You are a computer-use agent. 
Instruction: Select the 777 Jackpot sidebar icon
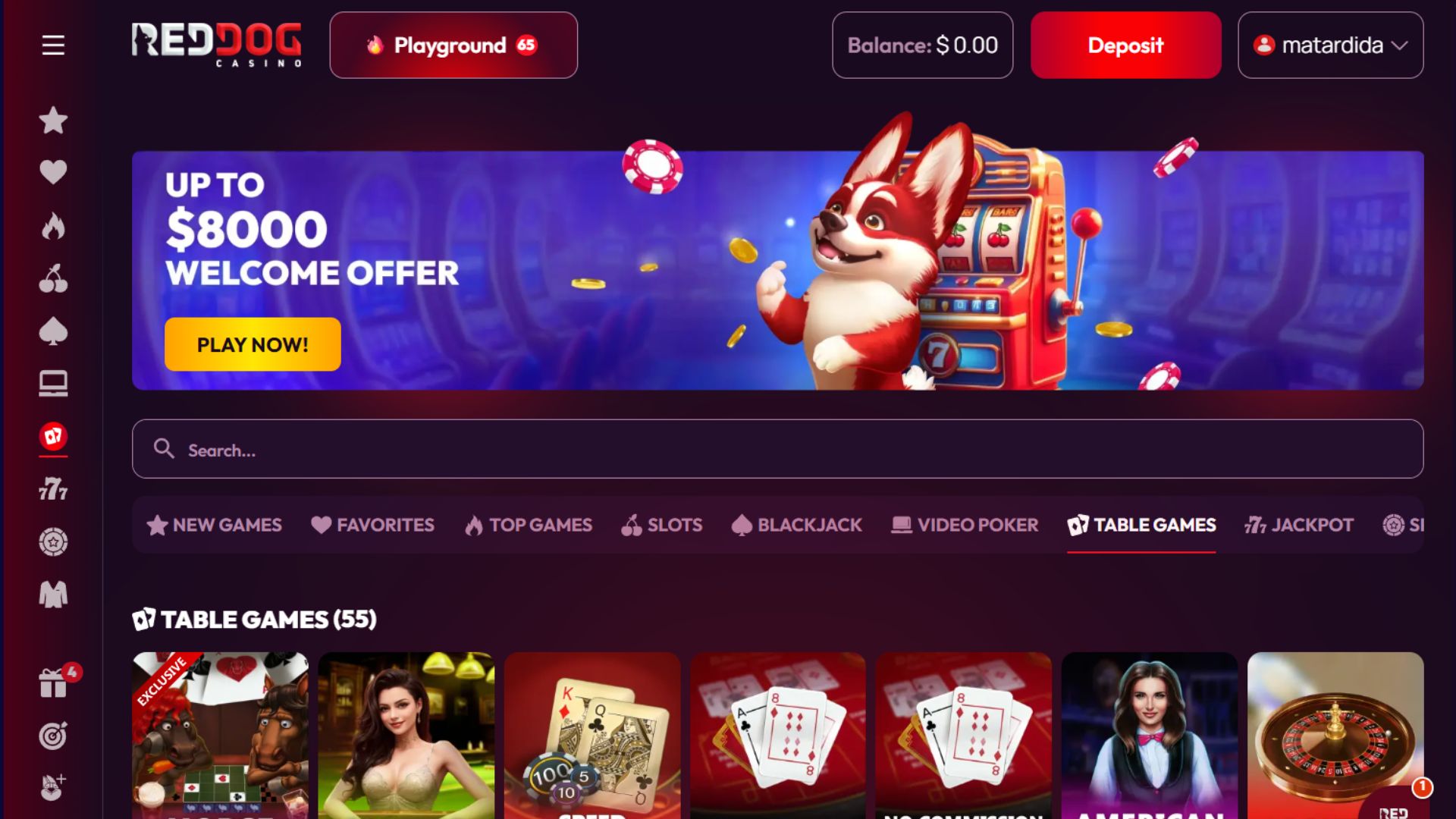(x=53, y=489)
